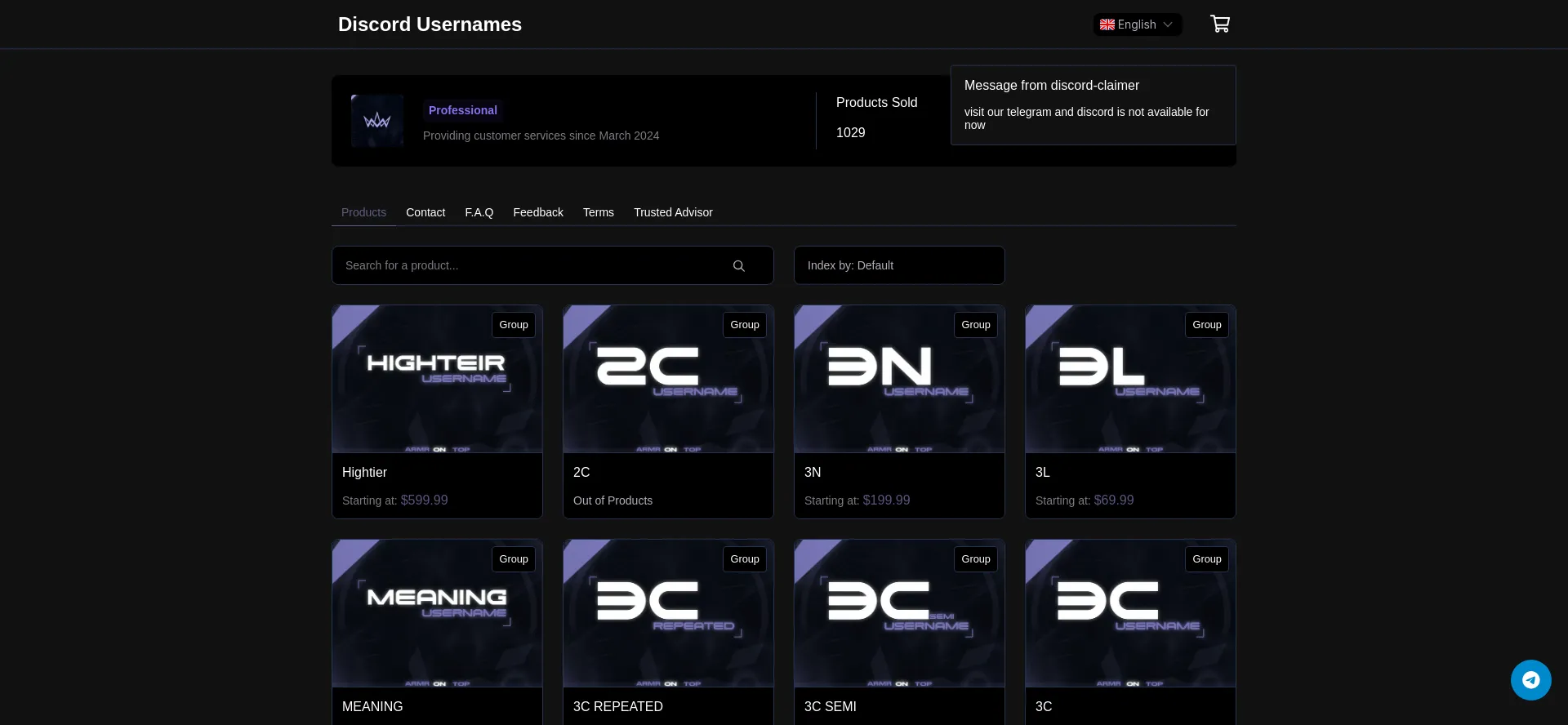Image resolution: width=1568 pixels, height=725 pixels.
Task: Open the 3L username product image
Action: 1130,379
